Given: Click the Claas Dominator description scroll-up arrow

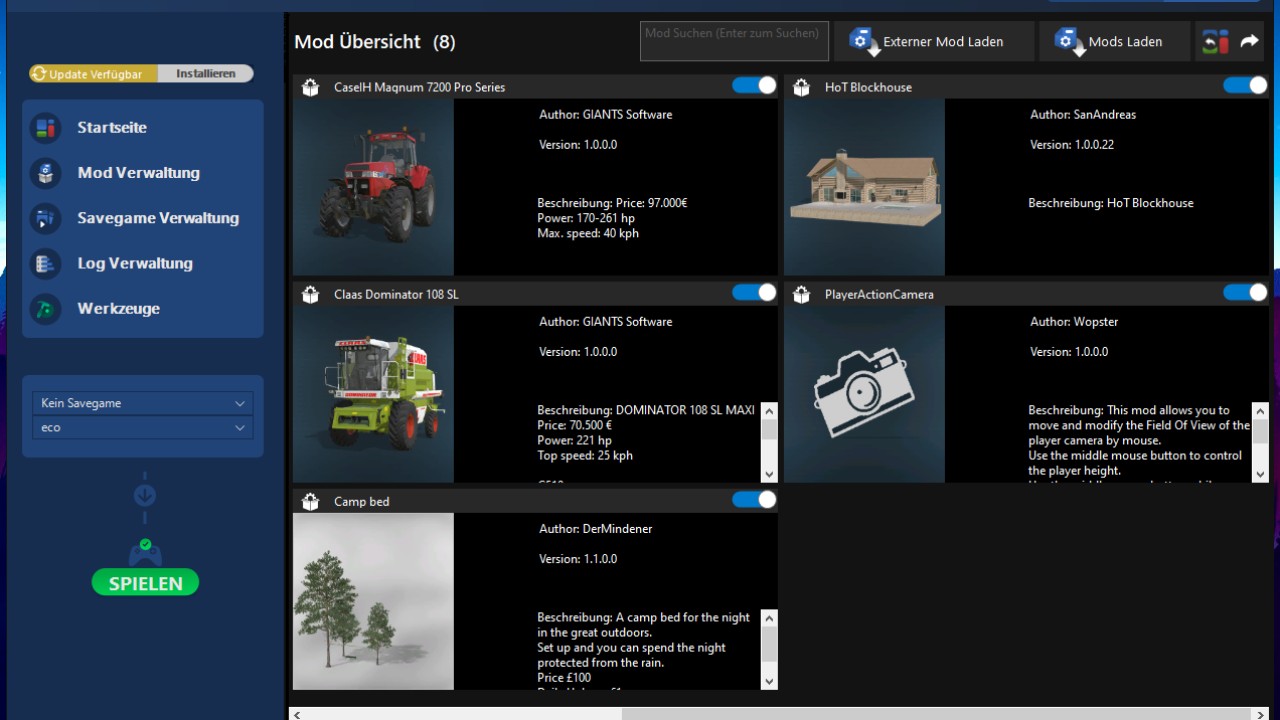Looking at the screenshot, I should (769, 410).
